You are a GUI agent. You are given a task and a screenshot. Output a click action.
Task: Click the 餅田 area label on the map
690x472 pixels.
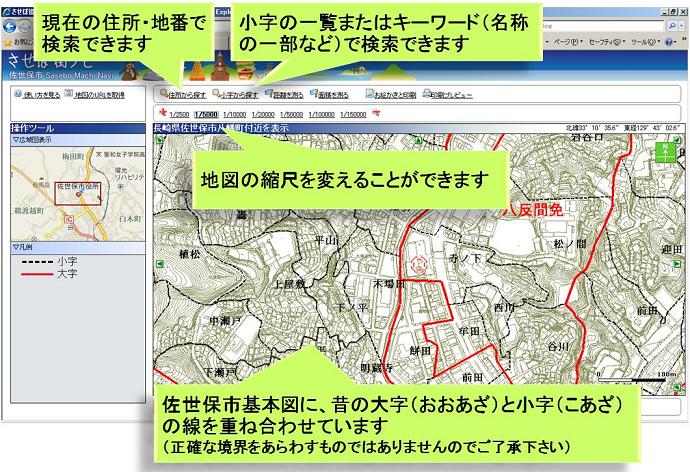[420, 351]
